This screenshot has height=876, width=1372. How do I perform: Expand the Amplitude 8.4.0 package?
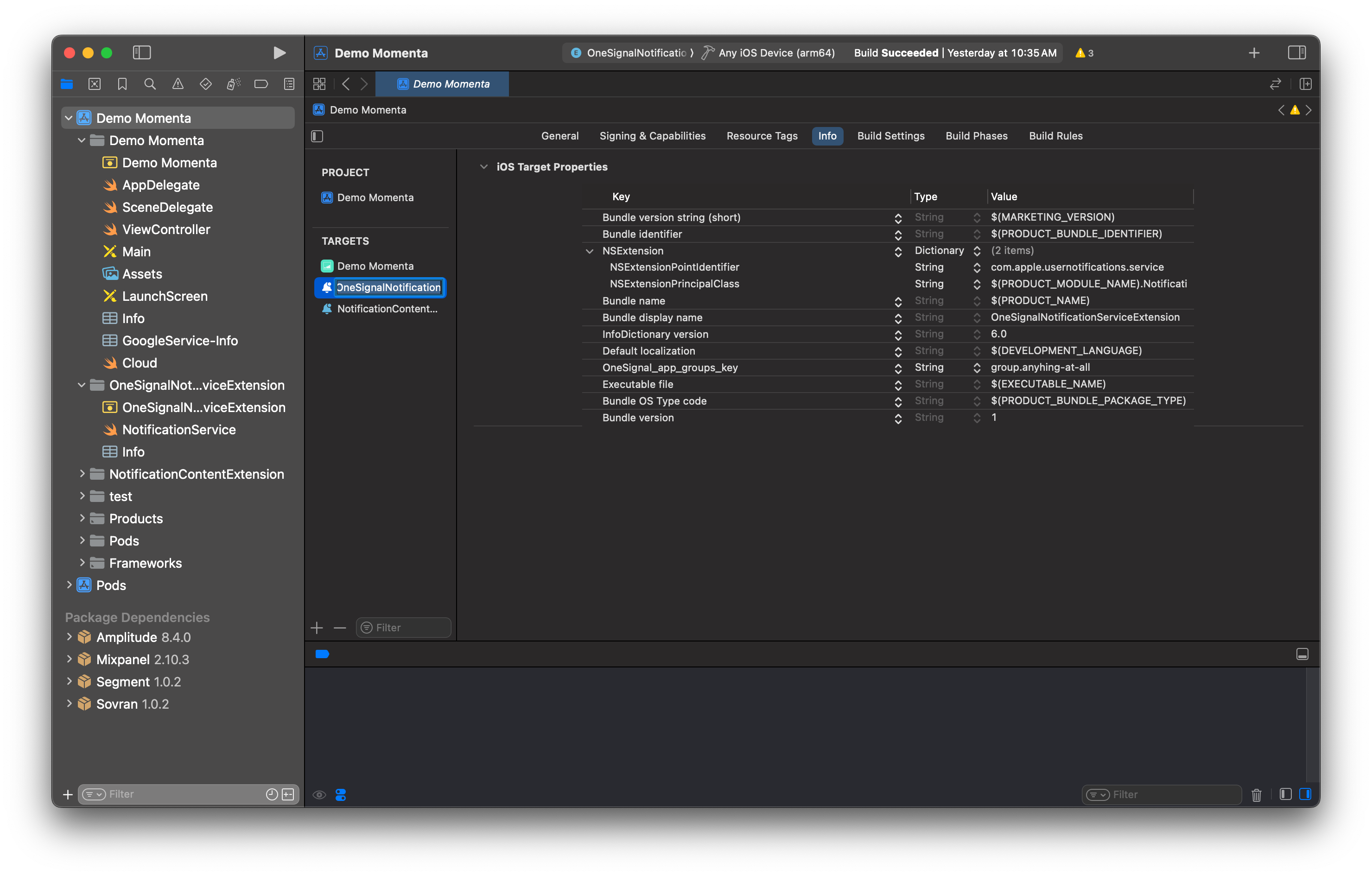[x=69, y=637]
